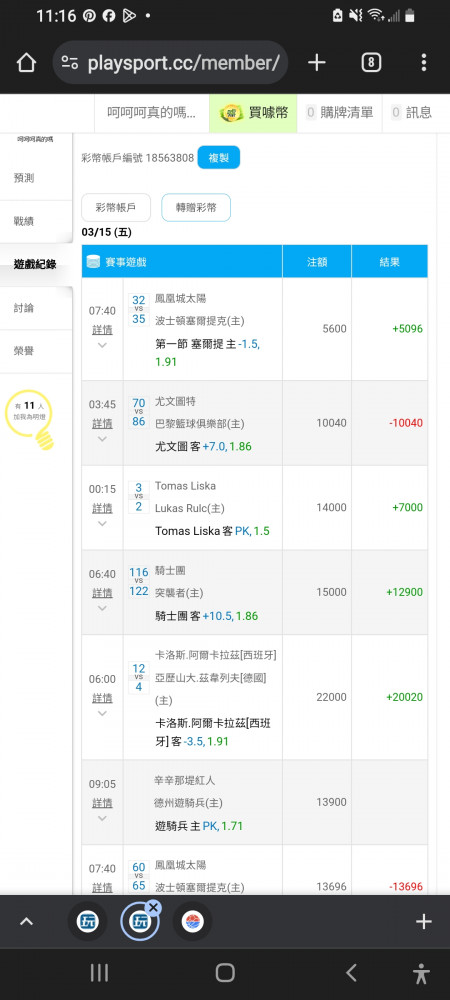Screen dimensions: 450x1000
Task: Expand the details chevron of the 00:15 Tomas Liska match
Action: (102, 524)
